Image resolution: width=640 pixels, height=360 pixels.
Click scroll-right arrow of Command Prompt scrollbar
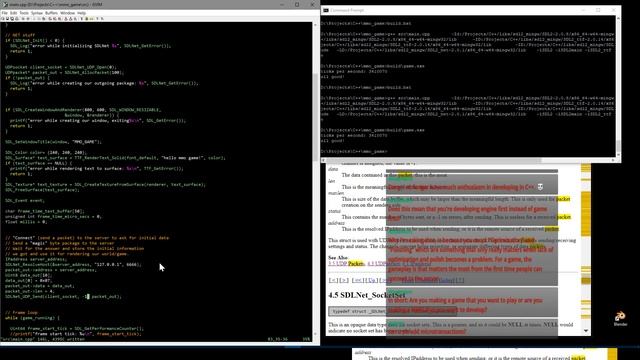point(613,160)
